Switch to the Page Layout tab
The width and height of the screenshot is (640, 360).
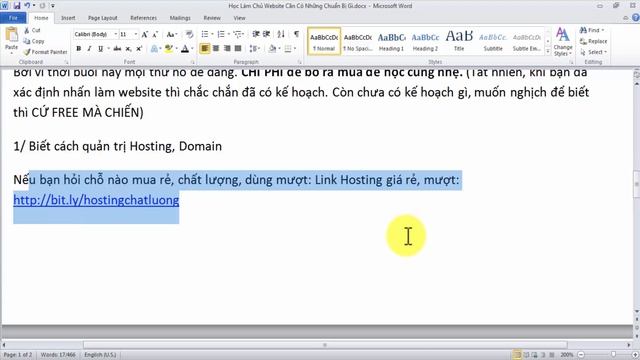tap(102, 18)
